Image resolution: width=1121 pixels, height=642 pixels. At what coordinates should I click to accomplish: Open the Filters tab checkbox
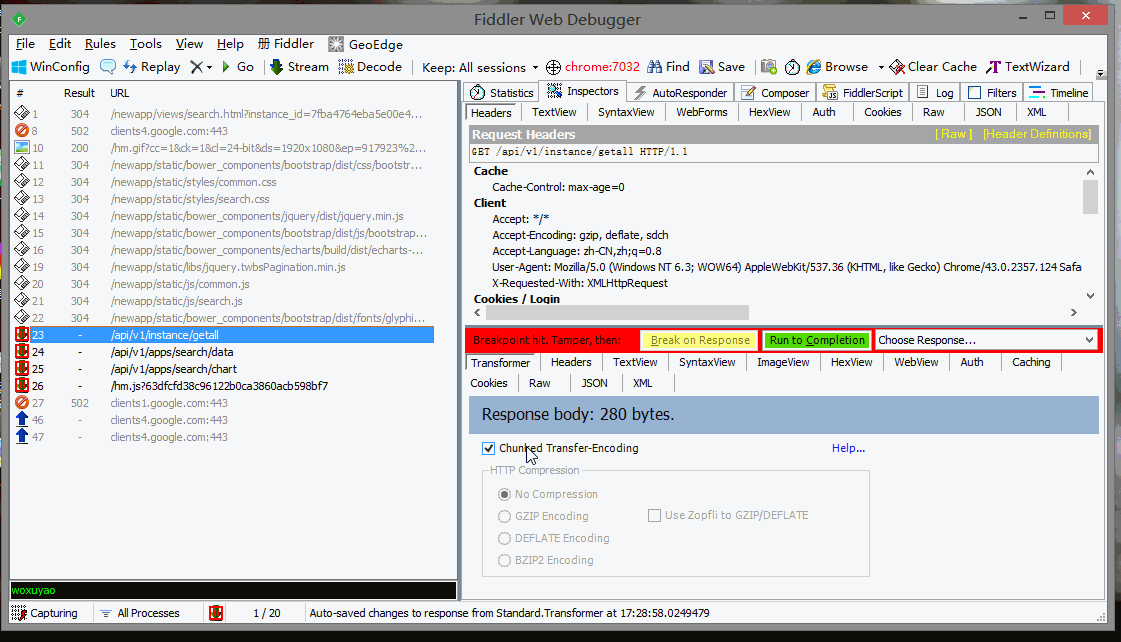[x=974, y=93]
